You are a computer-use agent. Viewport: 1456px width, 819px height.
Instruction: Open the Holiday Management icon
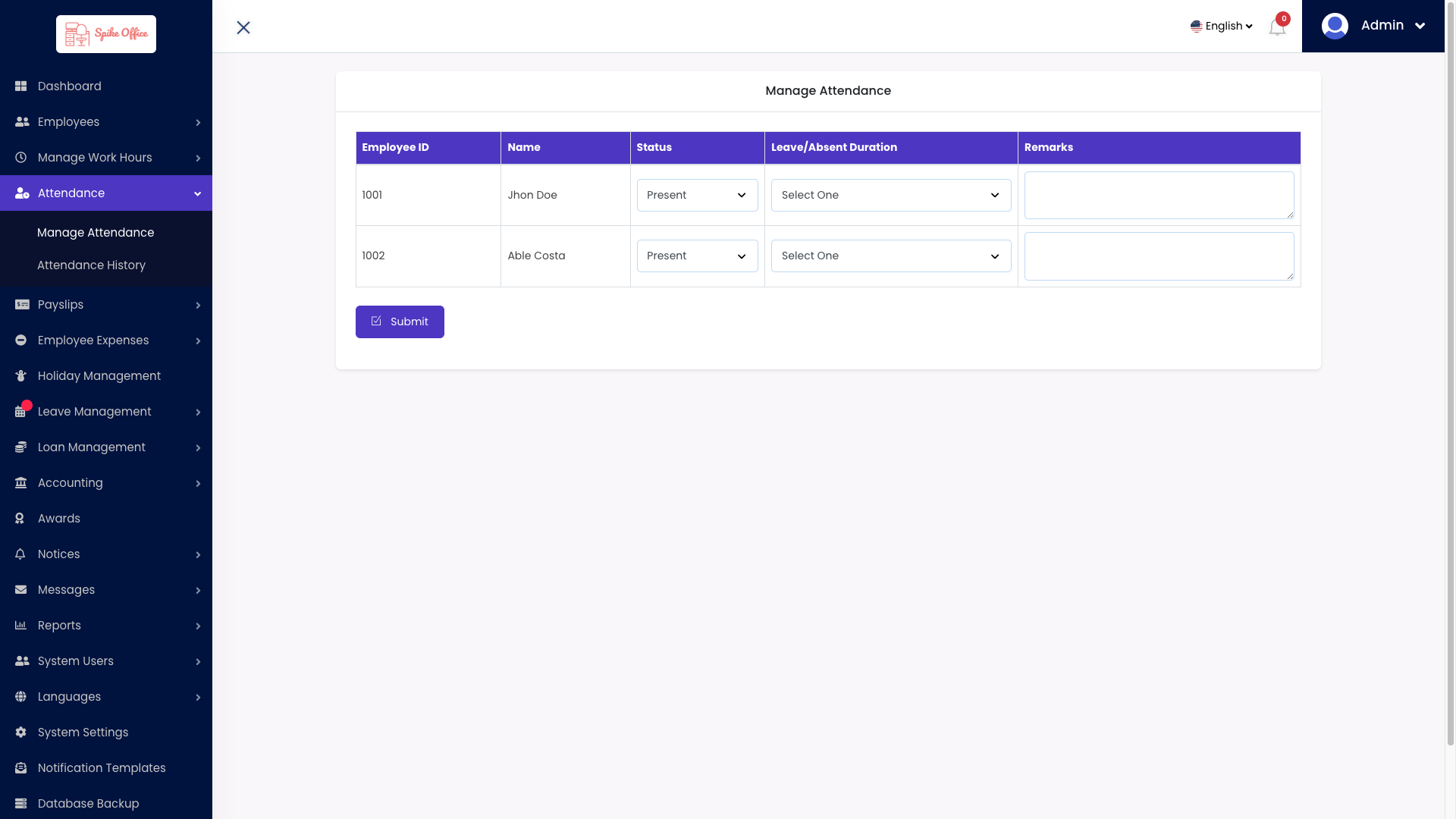pos(21,375)
